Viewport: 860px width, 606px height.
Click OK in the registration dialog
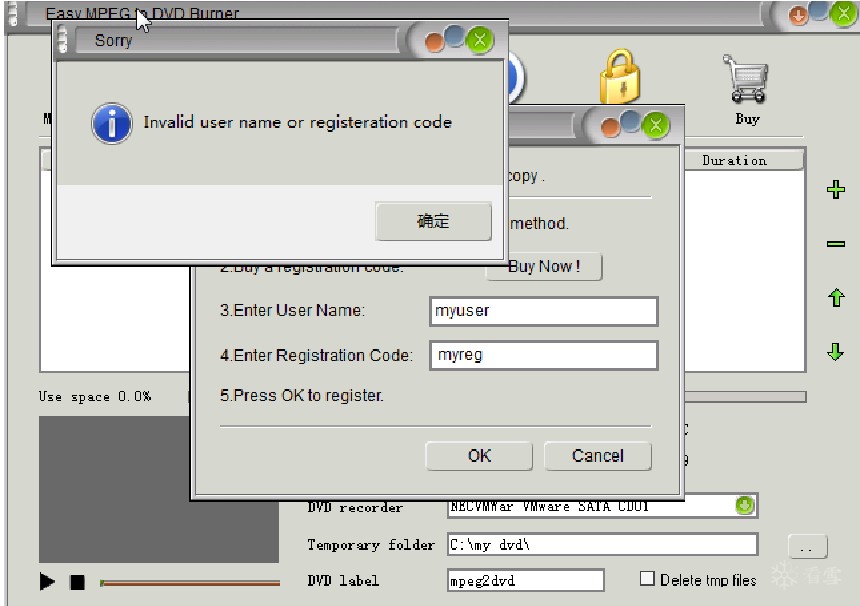point(479,456)
